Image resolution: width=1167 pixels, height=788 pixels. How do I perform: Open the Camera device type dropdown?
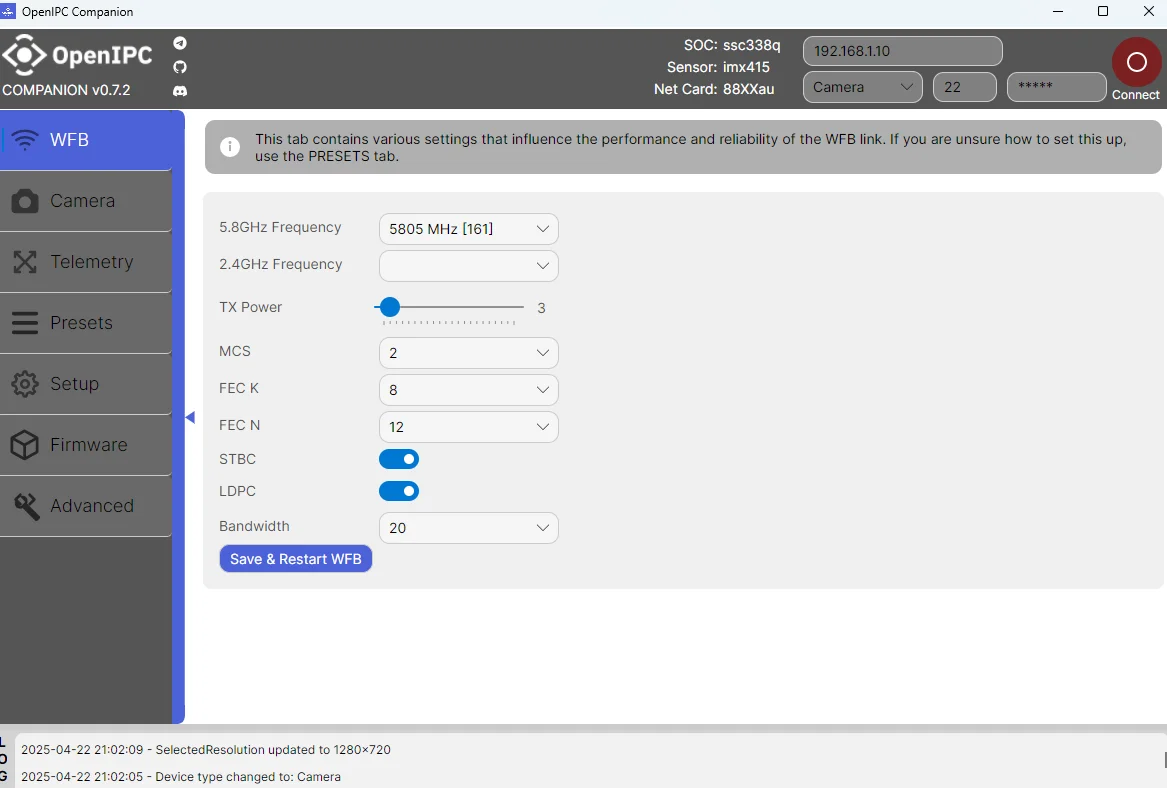point(863,87)
